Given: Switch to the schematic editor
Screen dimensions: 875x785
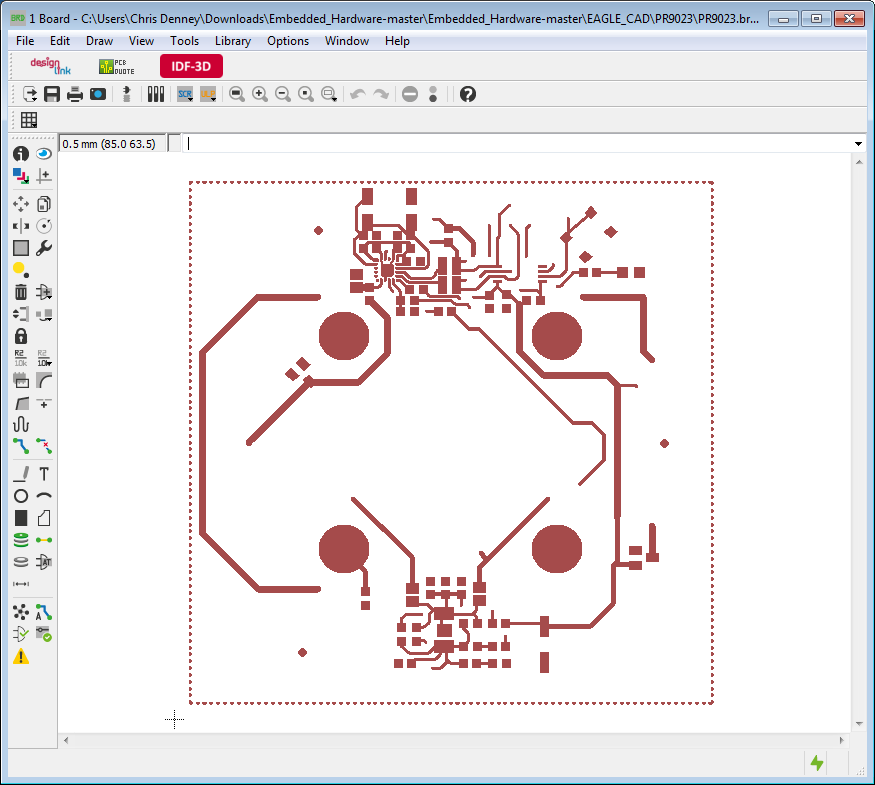Looking at the screenshot, I should click(x=126, y=94).
